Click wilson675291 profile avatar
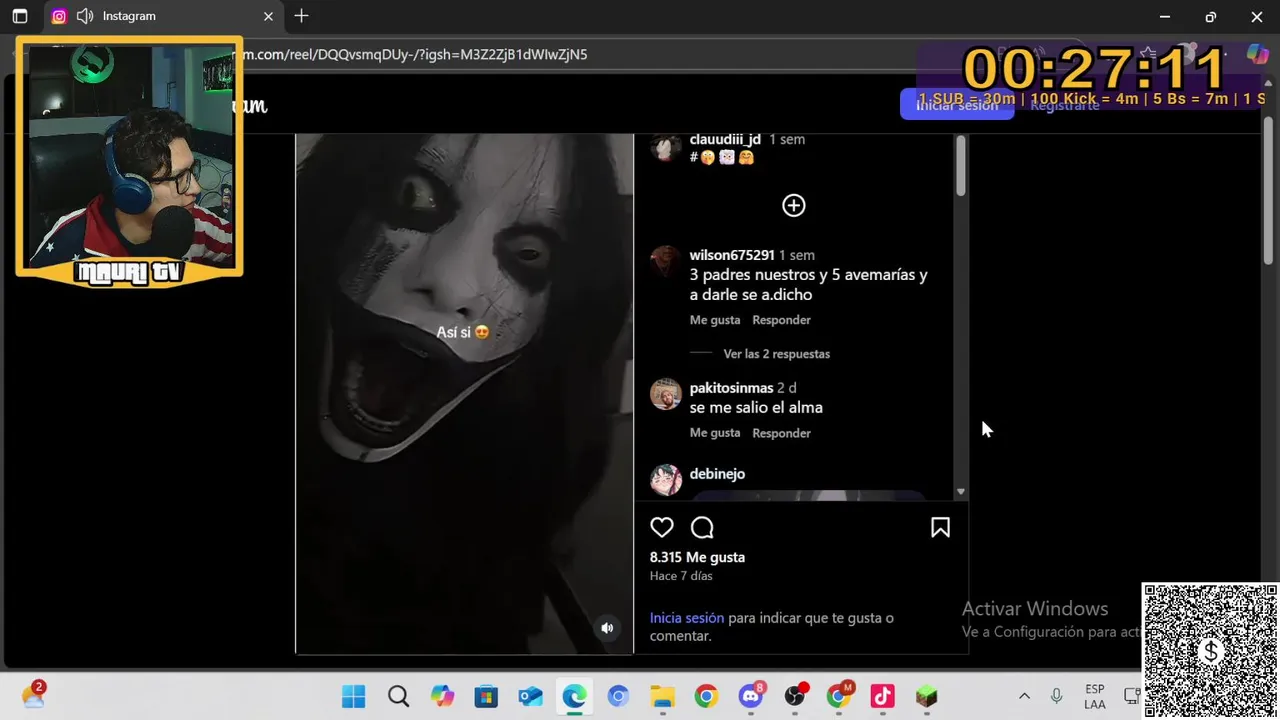The height and width of the screenshot is (720, 1280). [x=666, y=262]
